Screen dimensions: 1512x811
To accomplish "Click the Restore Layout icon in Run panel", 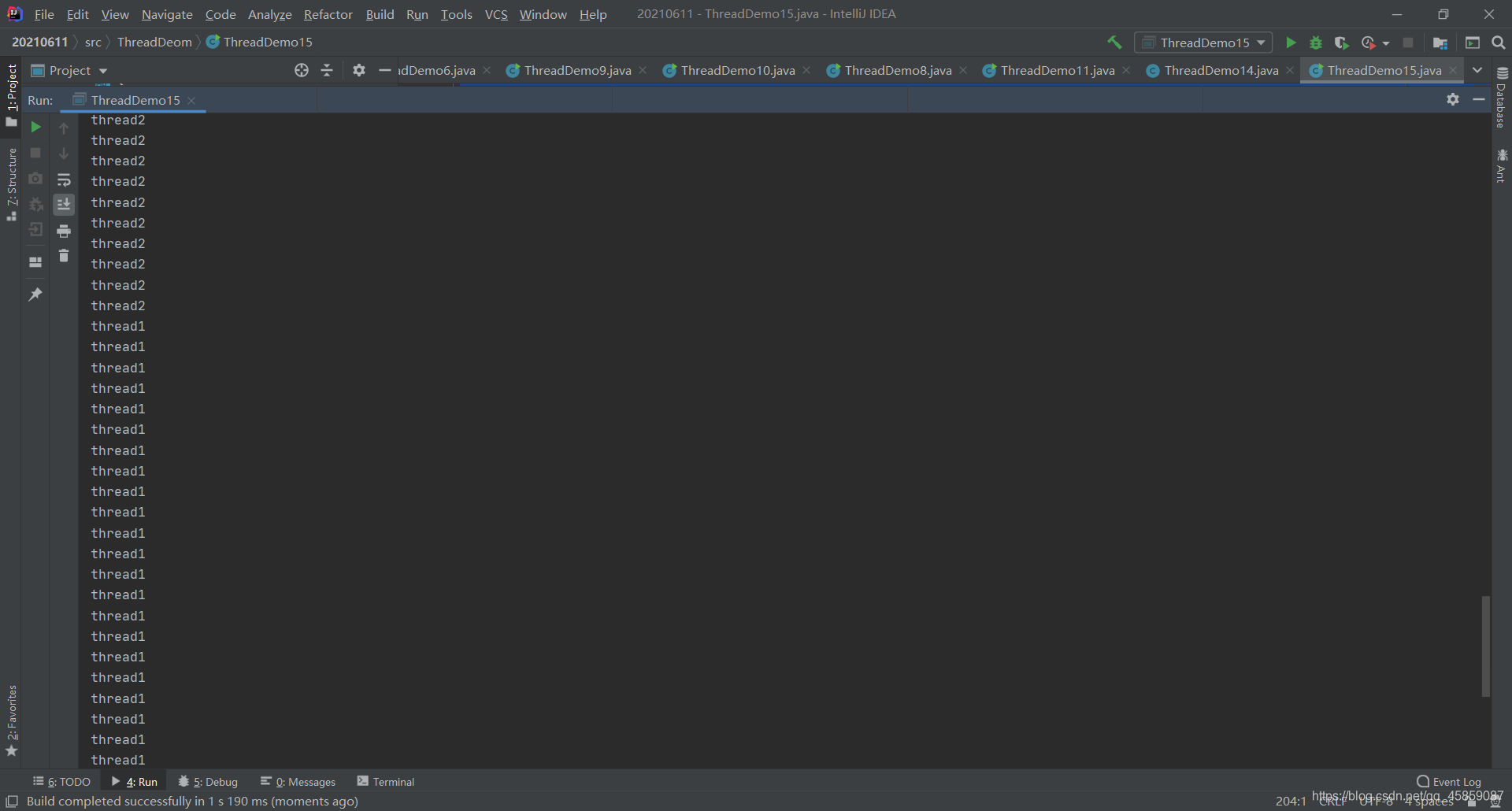I will point(35,262).
